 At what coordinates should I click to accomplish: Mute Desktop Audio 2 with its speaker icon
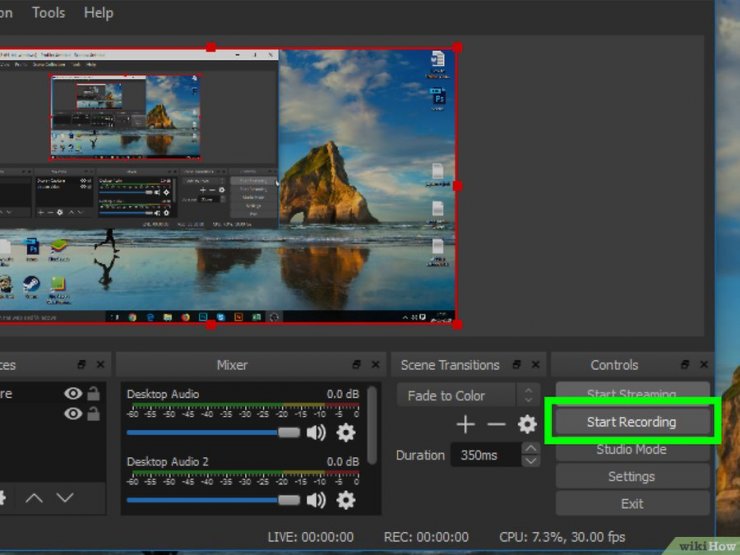316,500
